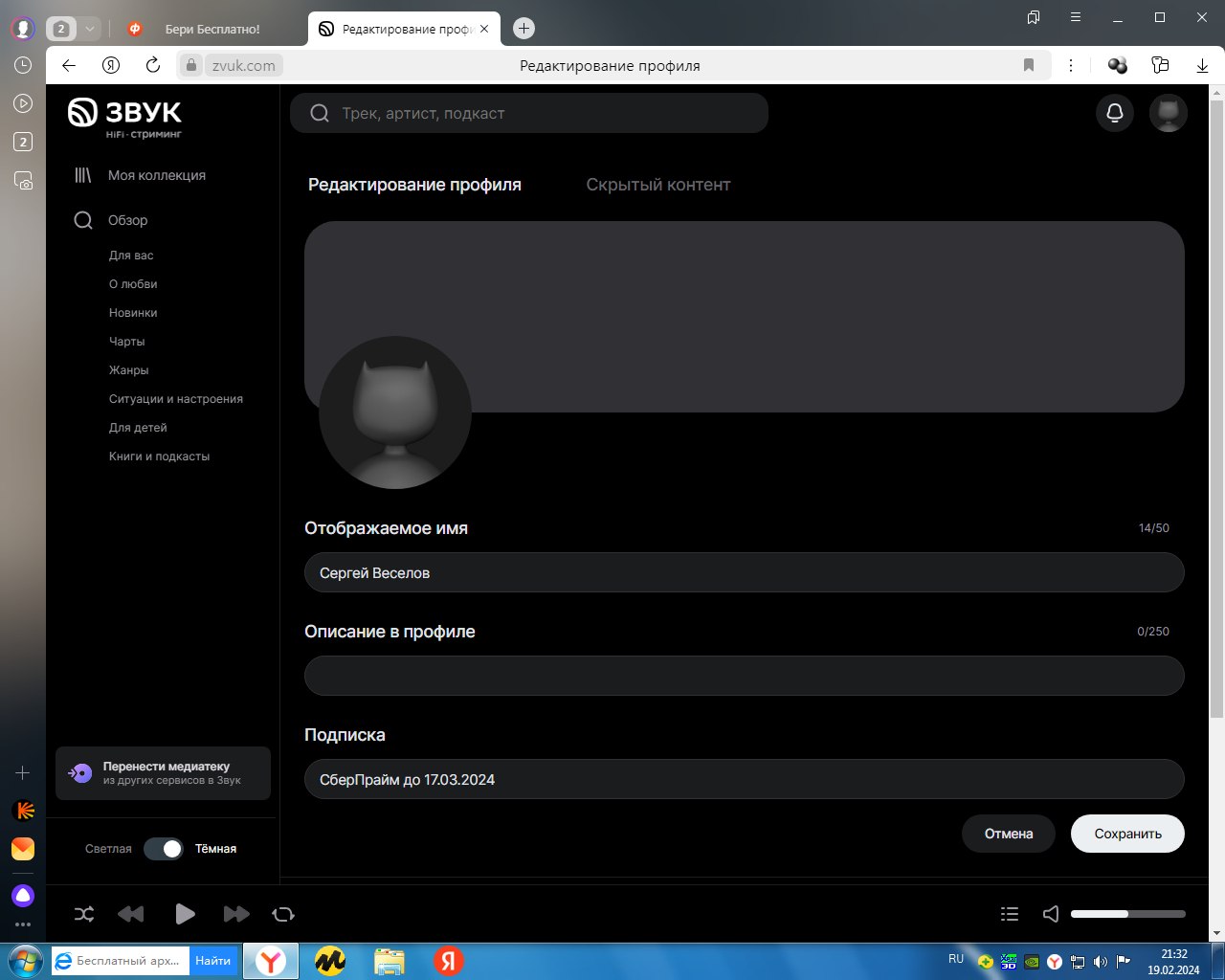The image size is (1225, 980).
Task: Open Моя коллекция in the sidebar
Action: (156, 175)
